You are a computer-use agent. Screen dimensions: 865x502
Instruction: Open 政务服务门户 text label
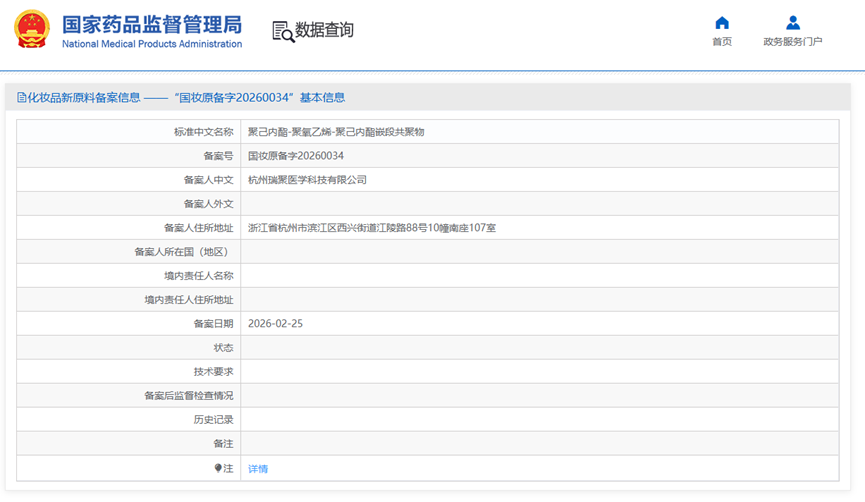point(792,42)
